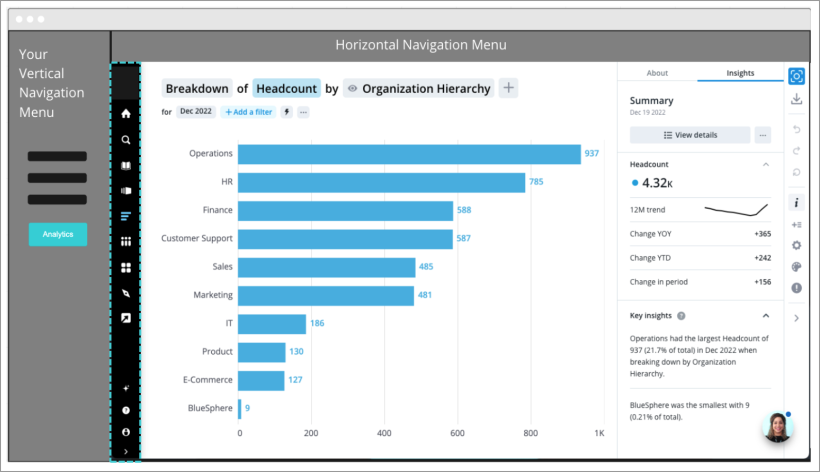This screenshot has width=820, height=472.
Task: Click the info 'i' icon in right toolbar
Action: 796,202
